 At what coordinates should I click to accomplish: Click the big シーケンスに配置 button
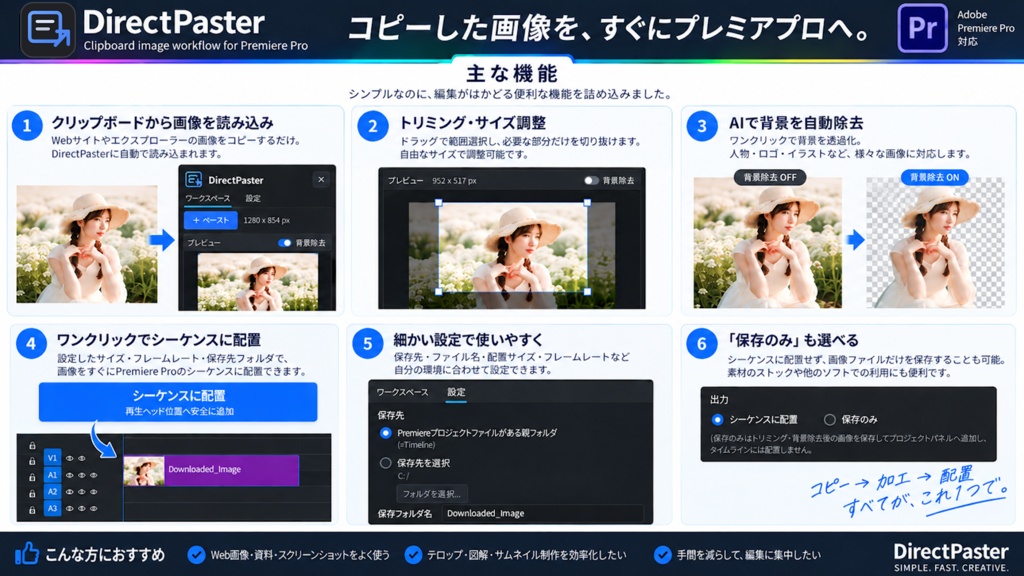click(x=178, y=402)
